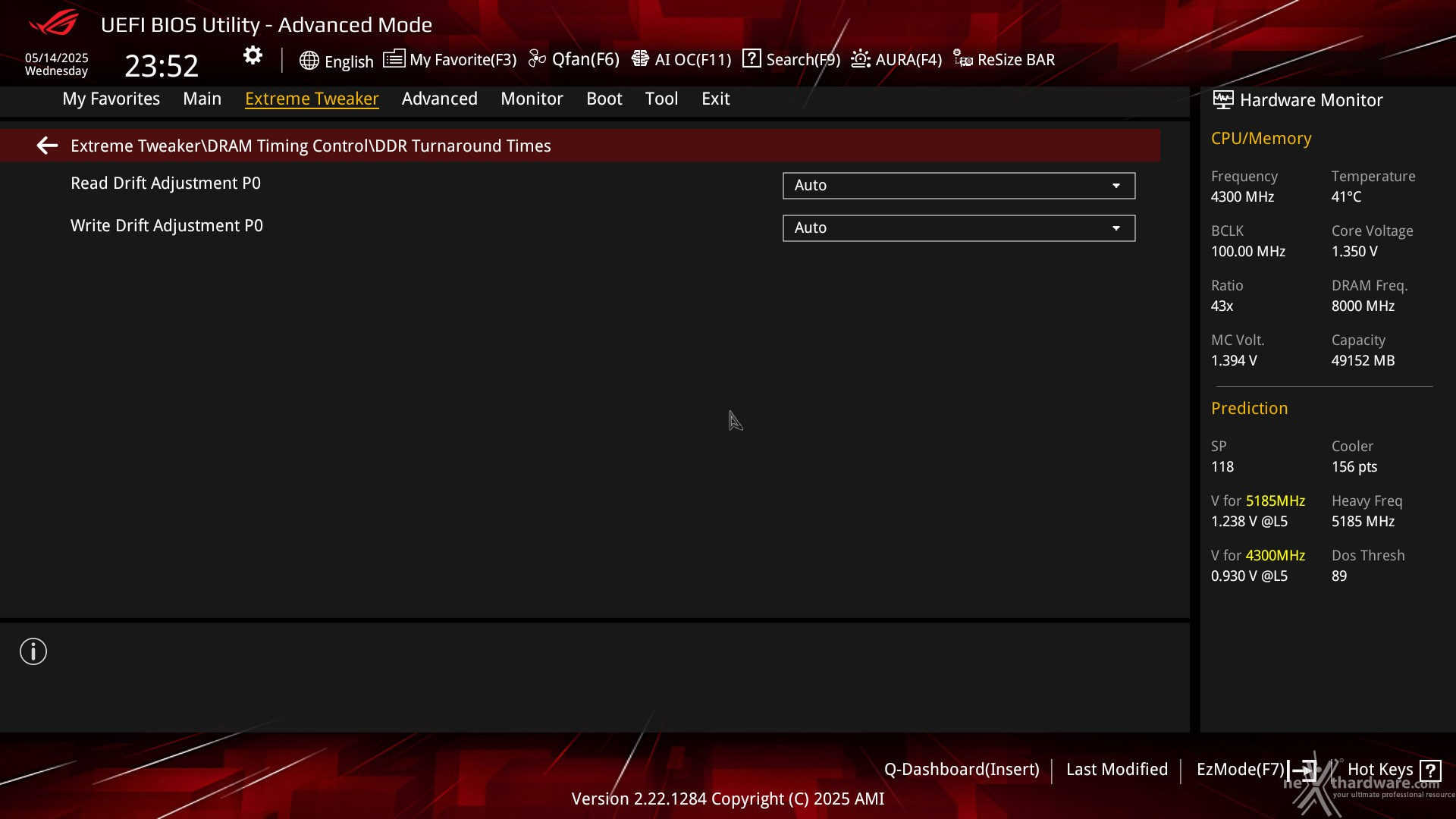Click the EzMode exit arrow icon
The height and width of the screenshot is (819, 1456).
(1301, 770)
